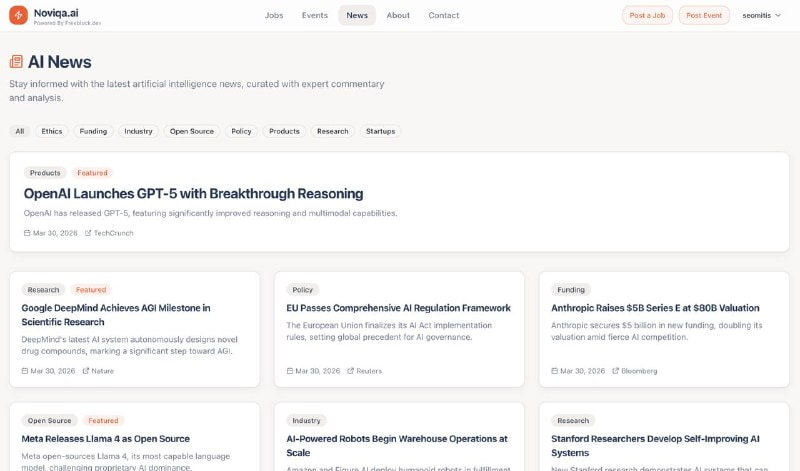
Task: Click the Nature source link icon
Action: point(86,371)
